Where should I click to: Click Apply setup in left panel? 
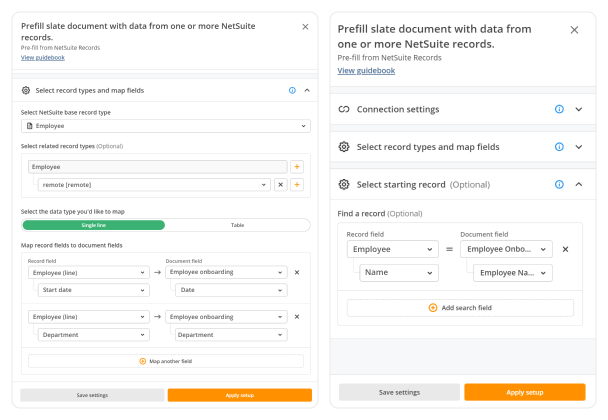240,395
